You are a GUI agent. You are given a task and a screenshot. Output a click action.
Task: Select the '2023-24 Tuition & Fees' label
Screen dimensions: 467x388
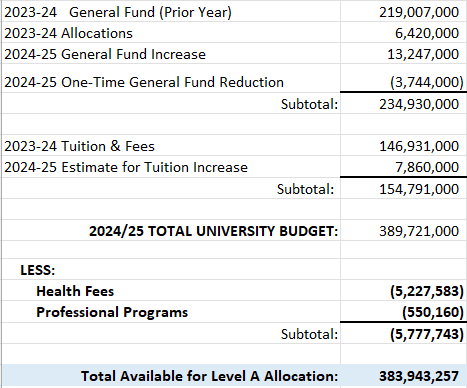pos(79,146)
